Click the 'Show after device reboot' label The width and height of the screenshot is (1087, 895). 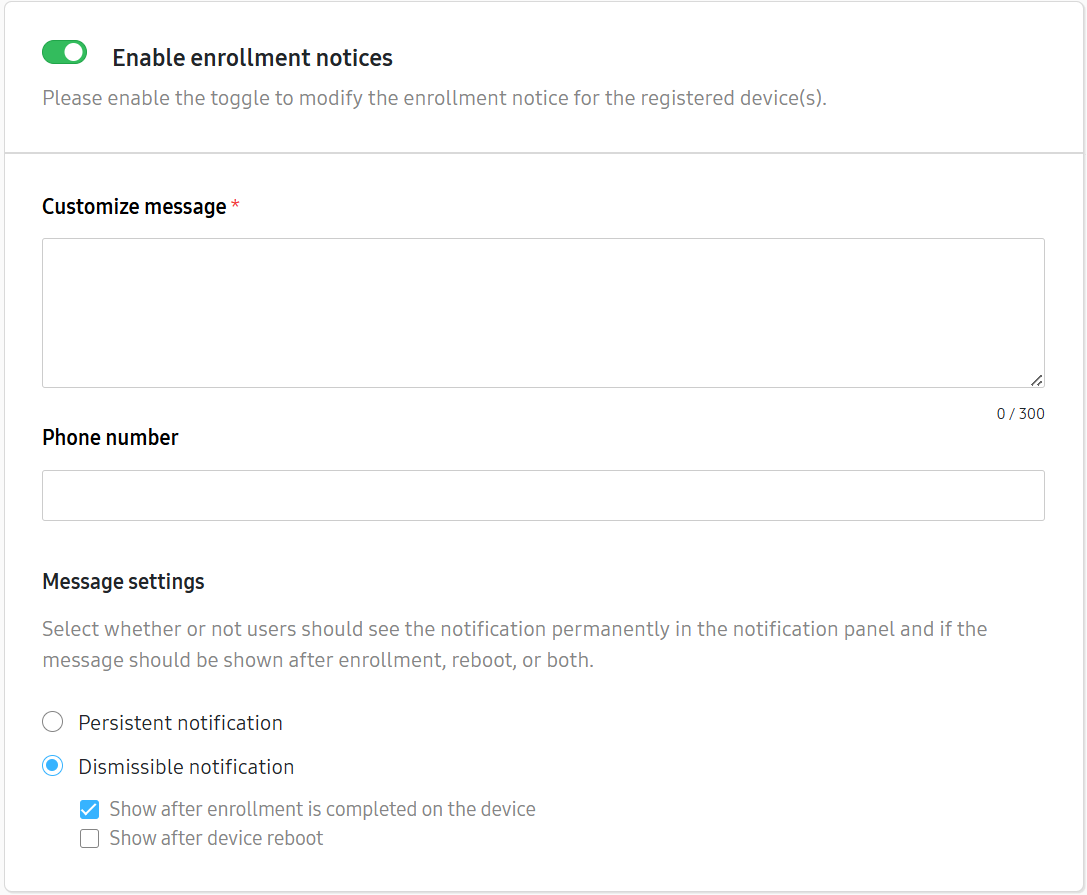216,838
